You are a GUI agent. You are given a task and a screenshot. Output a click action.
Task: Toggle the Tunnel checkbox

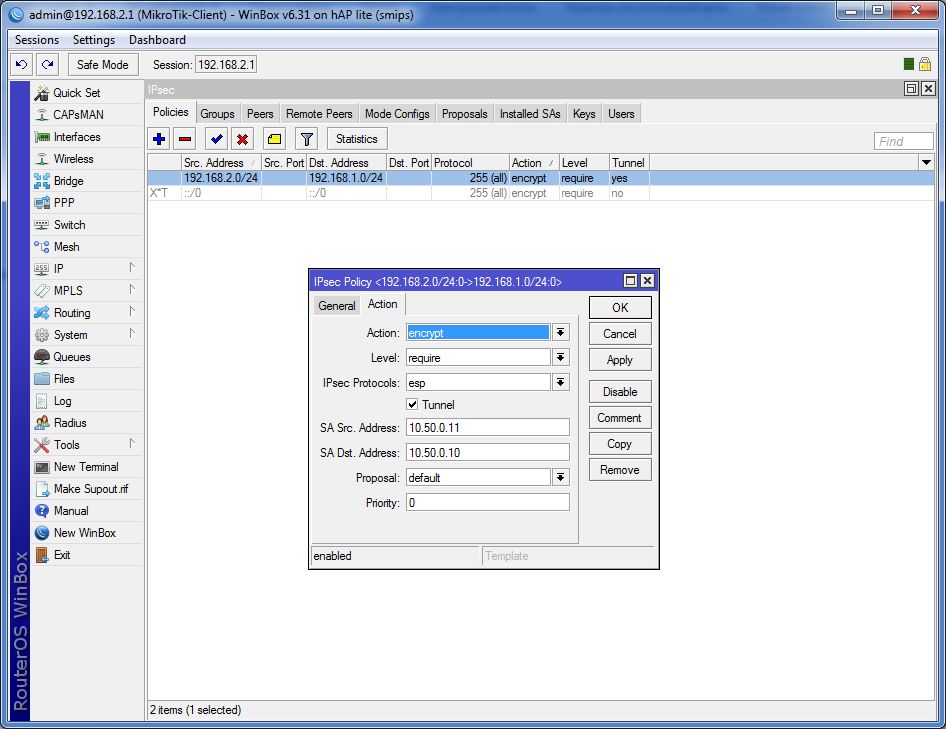point(413,404)
